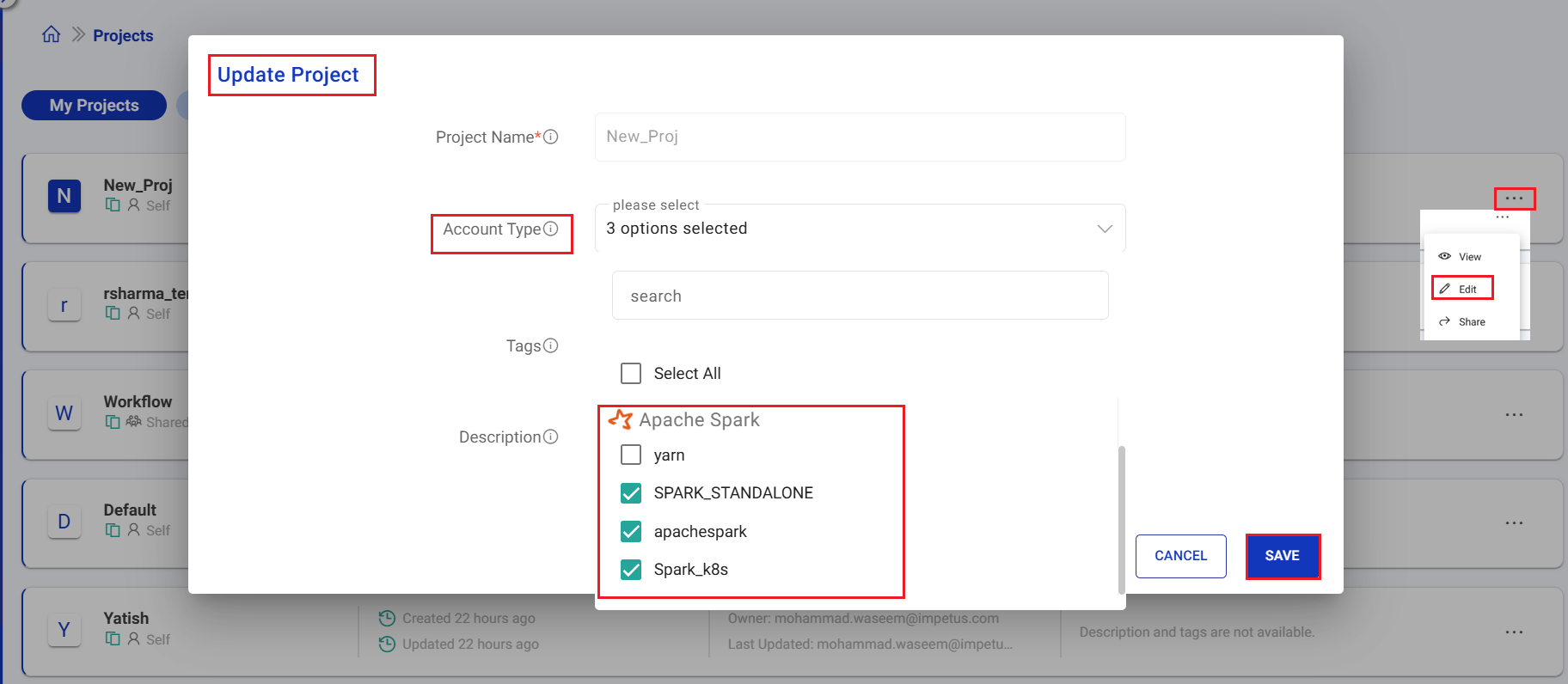
Task: Click the copy icon under Default
Action: [x=113, y=530]
